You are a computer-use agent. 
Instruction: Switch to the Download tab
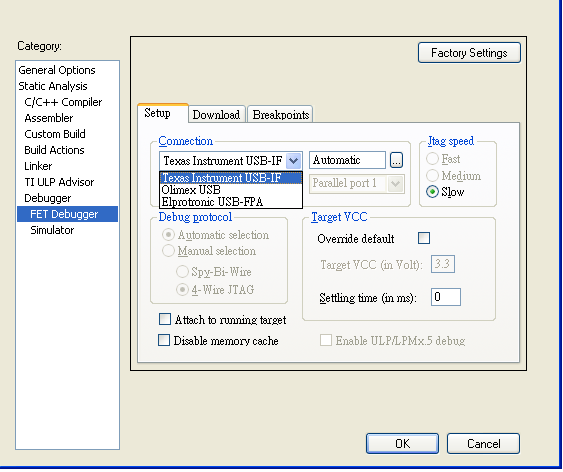click(217, 115)
